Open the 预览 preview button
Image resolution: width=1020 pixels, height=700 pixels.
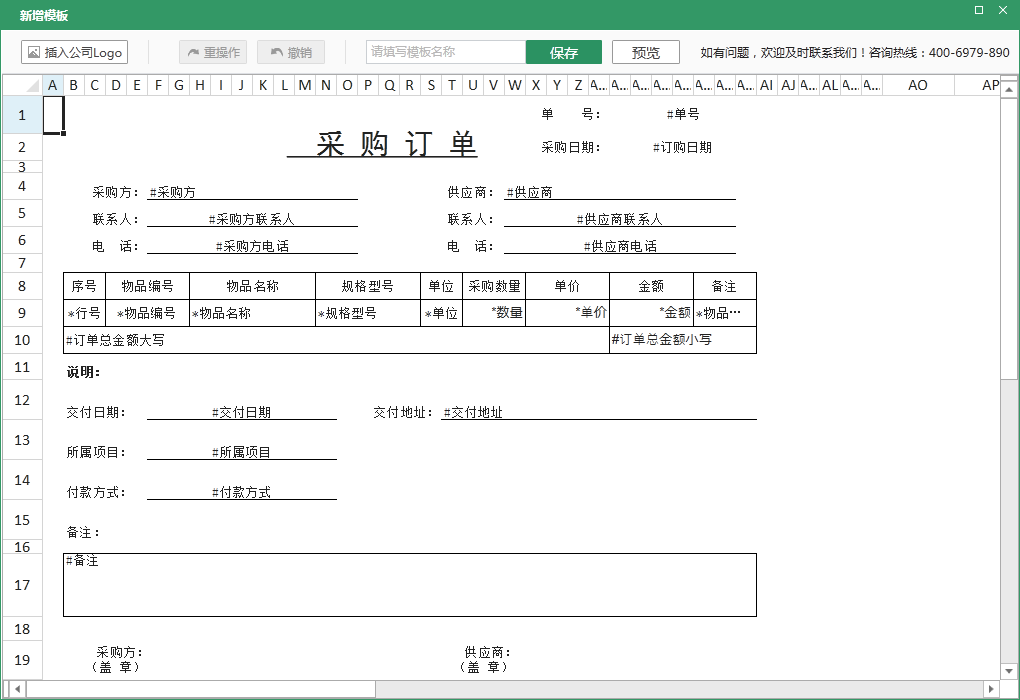pos(645,52)
